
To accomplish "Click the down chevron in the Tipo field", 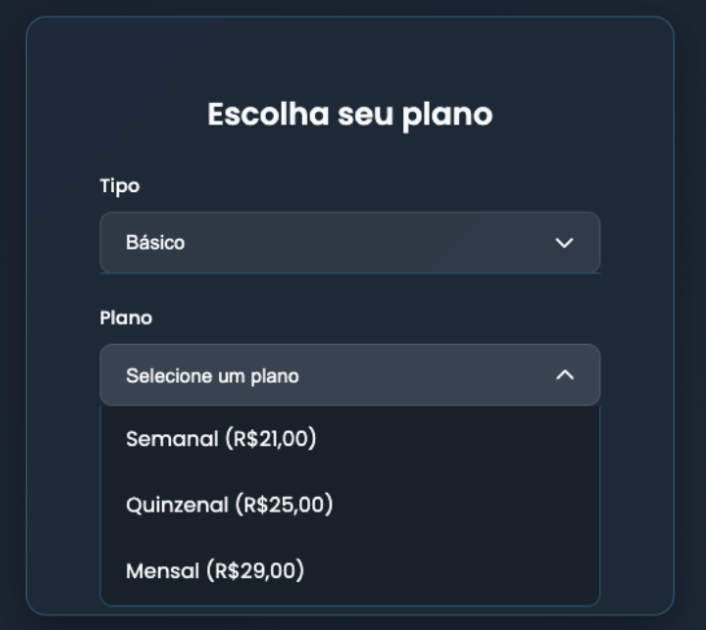I will pyautogui.click(x=564, y=243).
